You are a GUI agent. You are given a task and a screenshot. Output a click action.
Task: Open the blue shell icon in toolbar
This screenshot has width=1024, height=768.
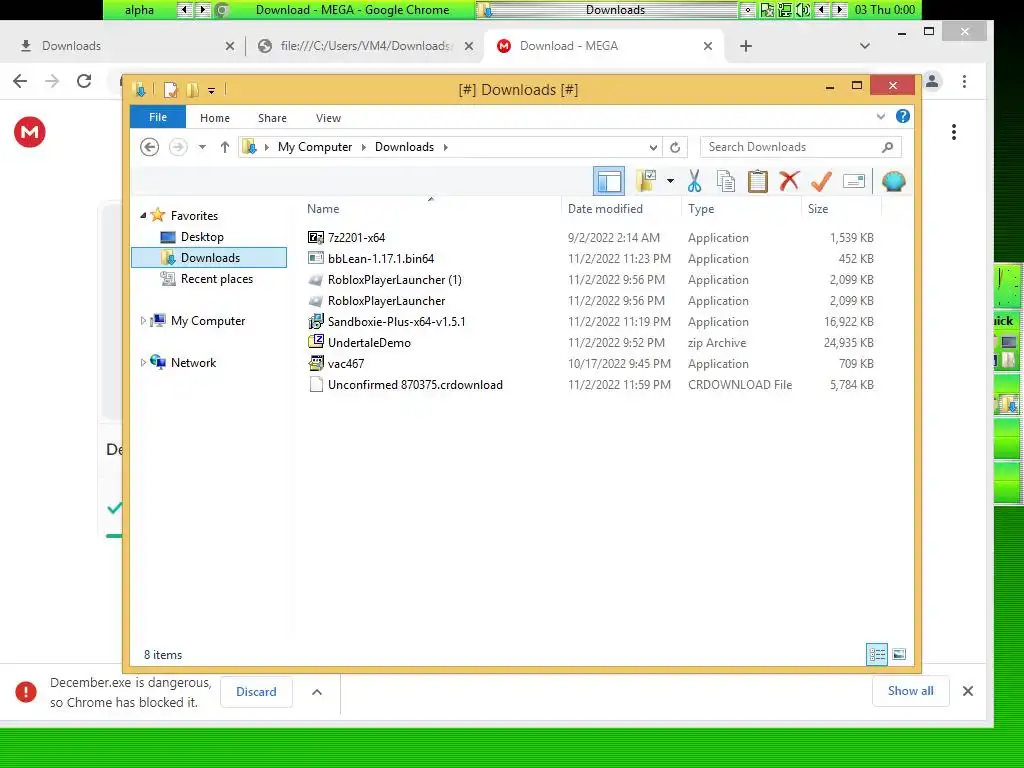[893, 181]
